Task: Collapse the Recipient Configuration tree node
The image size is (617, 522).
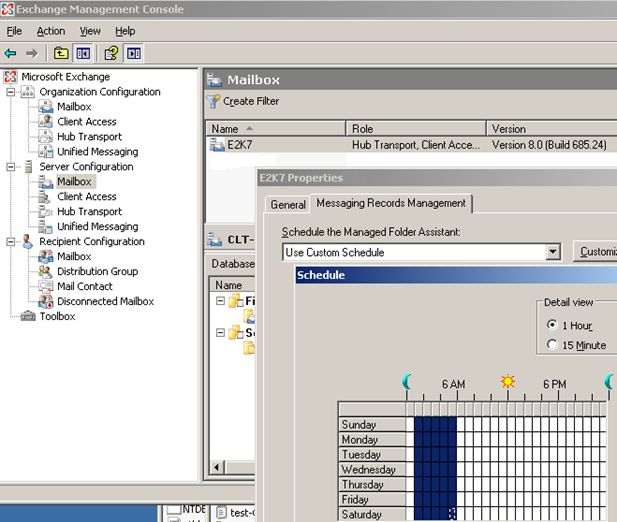Action: 11,242
